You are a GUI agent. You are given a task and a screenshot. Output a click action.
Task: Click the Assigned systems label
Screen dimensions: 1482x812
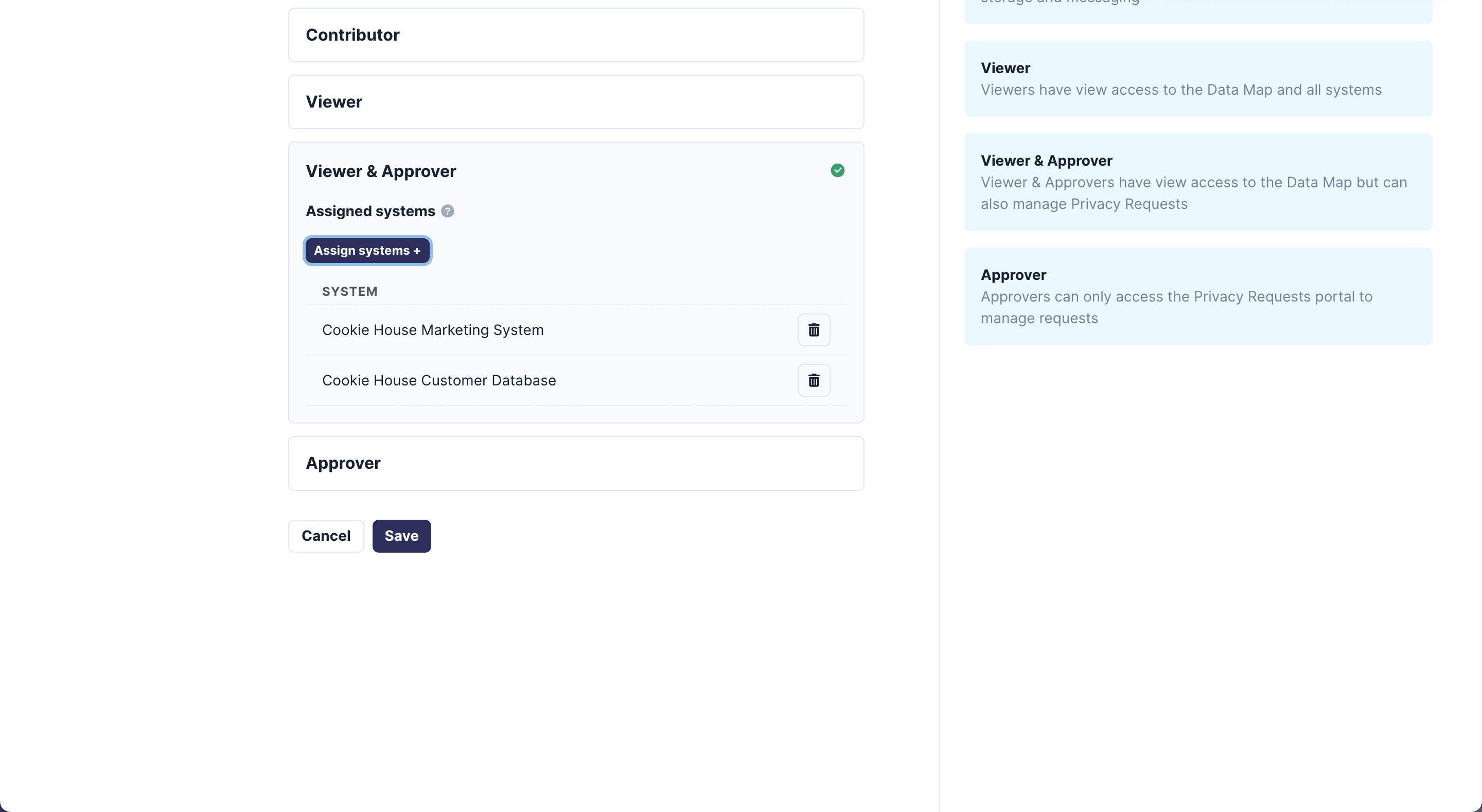pyautogui.click(x=370, y=211)
